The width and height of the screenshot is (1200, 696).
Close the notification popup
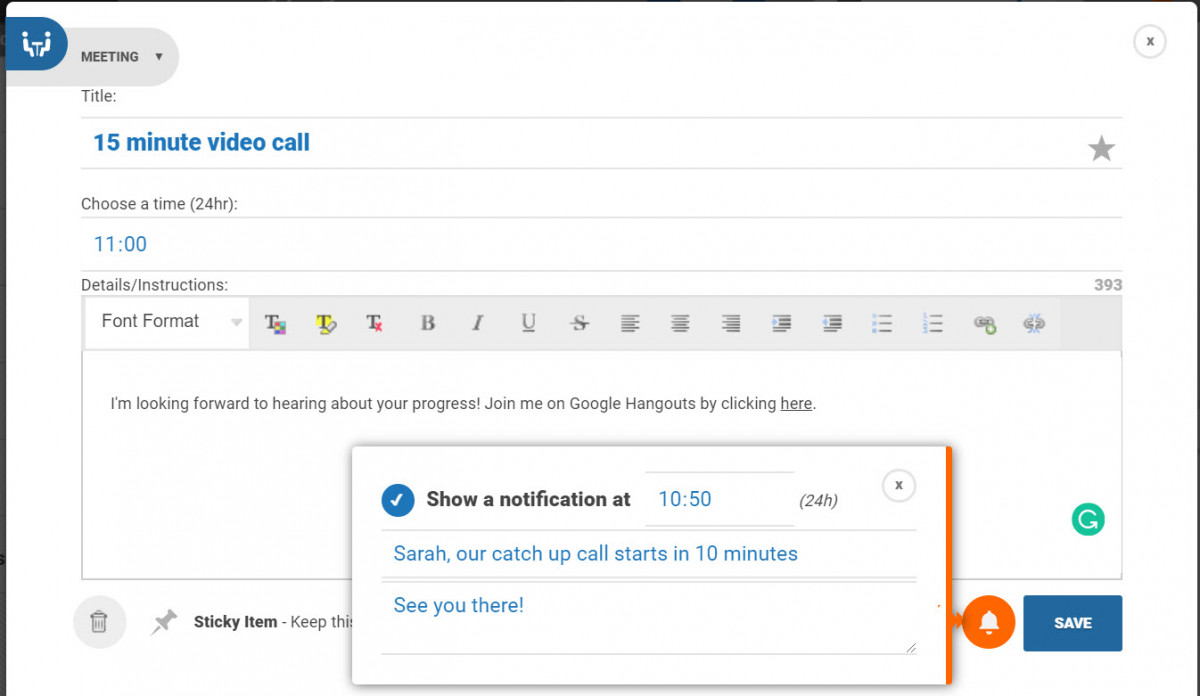pos(899,485)
